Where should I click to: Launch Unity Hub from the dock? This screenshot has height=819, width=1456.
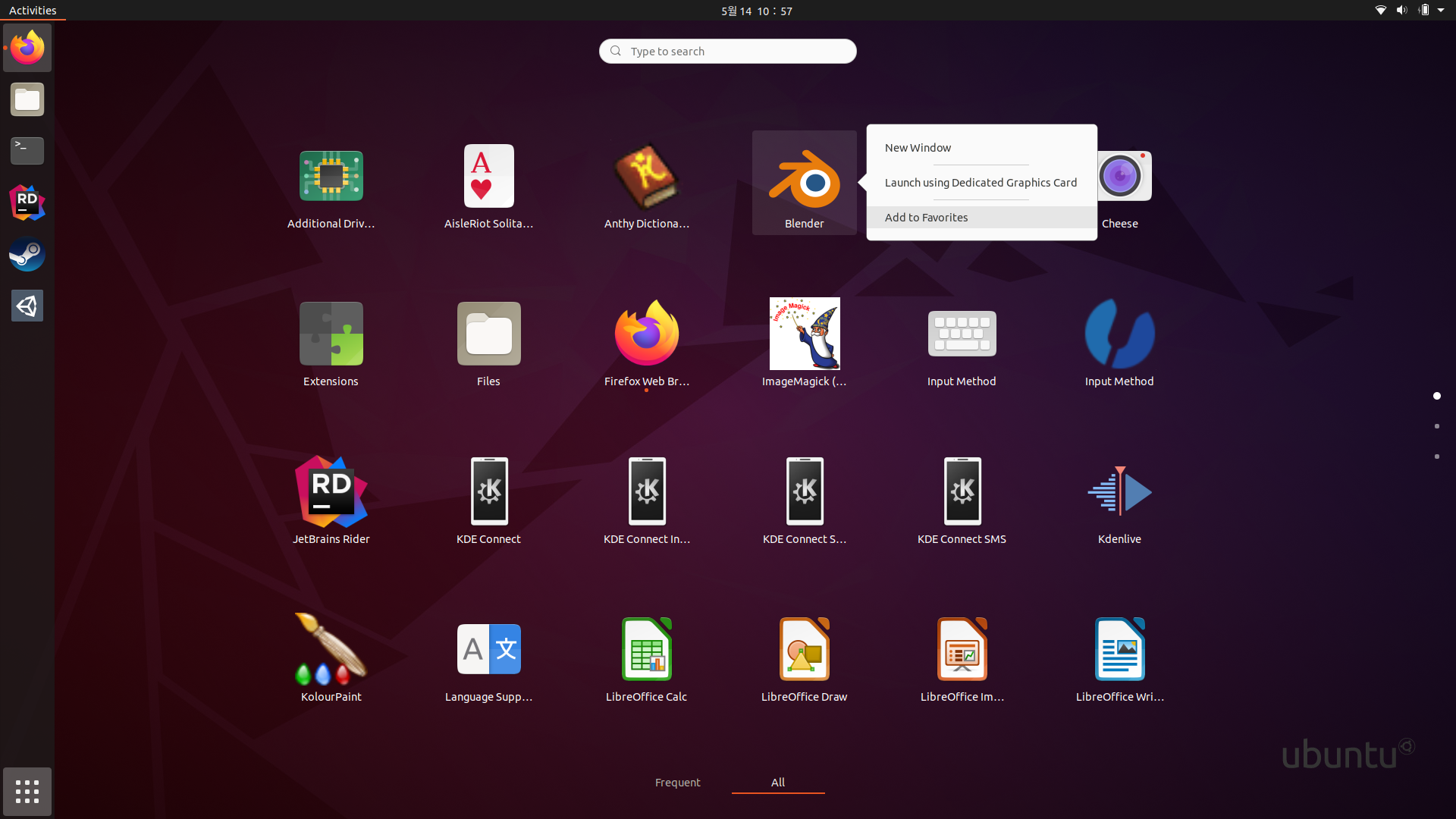pyautogui.click(x=27, y=306)
